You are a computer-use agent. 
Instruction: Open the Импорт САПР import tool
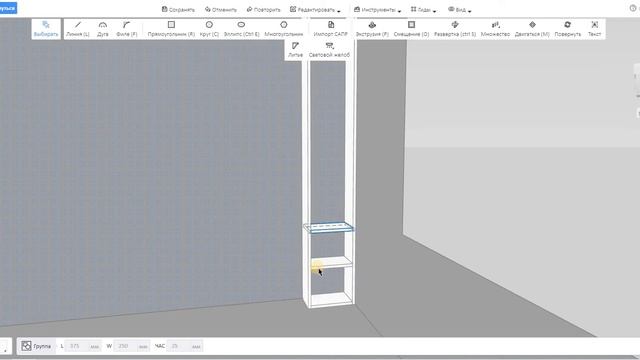pyautogui.click(x=331, y=29)
